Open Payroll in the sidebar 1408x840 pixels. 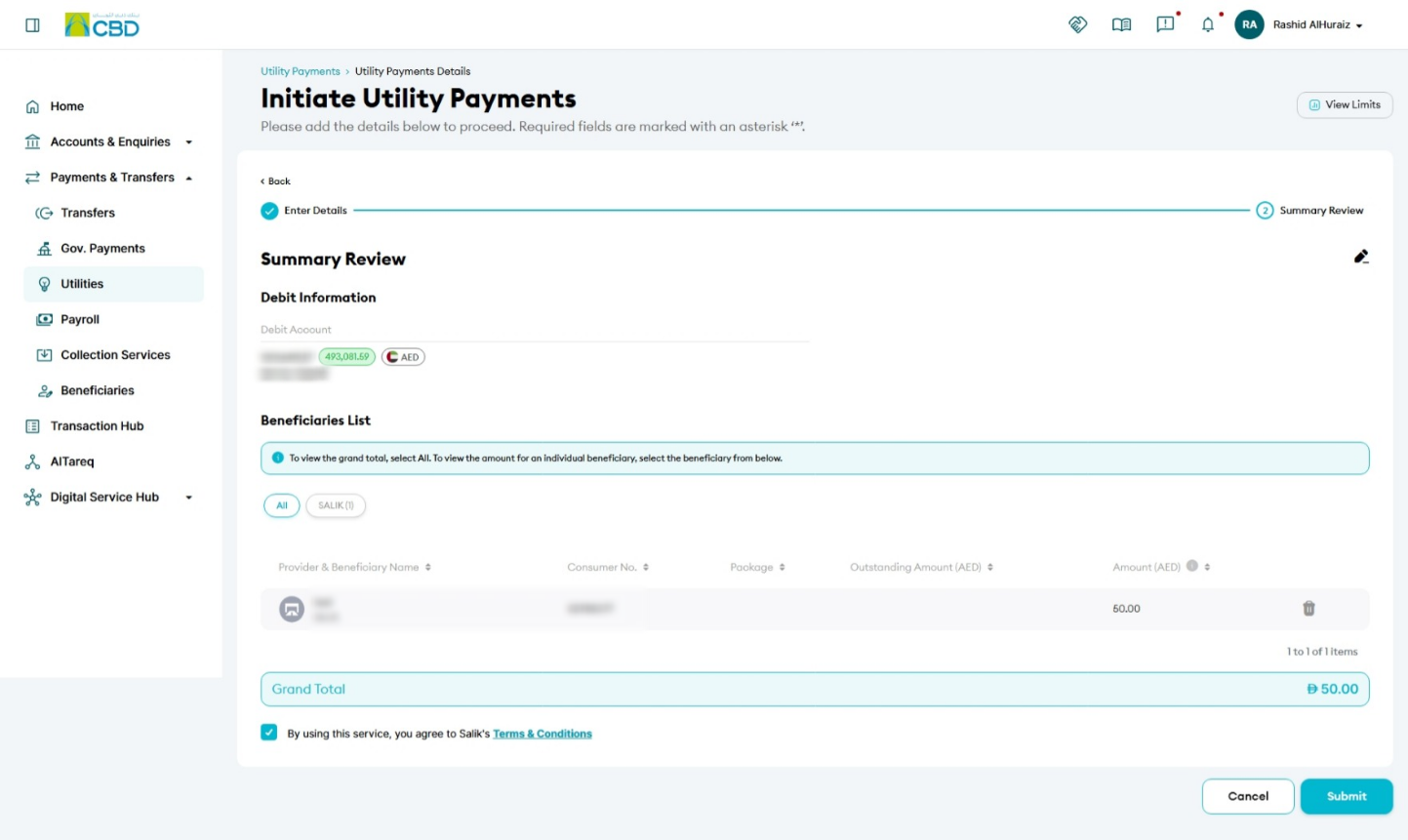point(80,319)
